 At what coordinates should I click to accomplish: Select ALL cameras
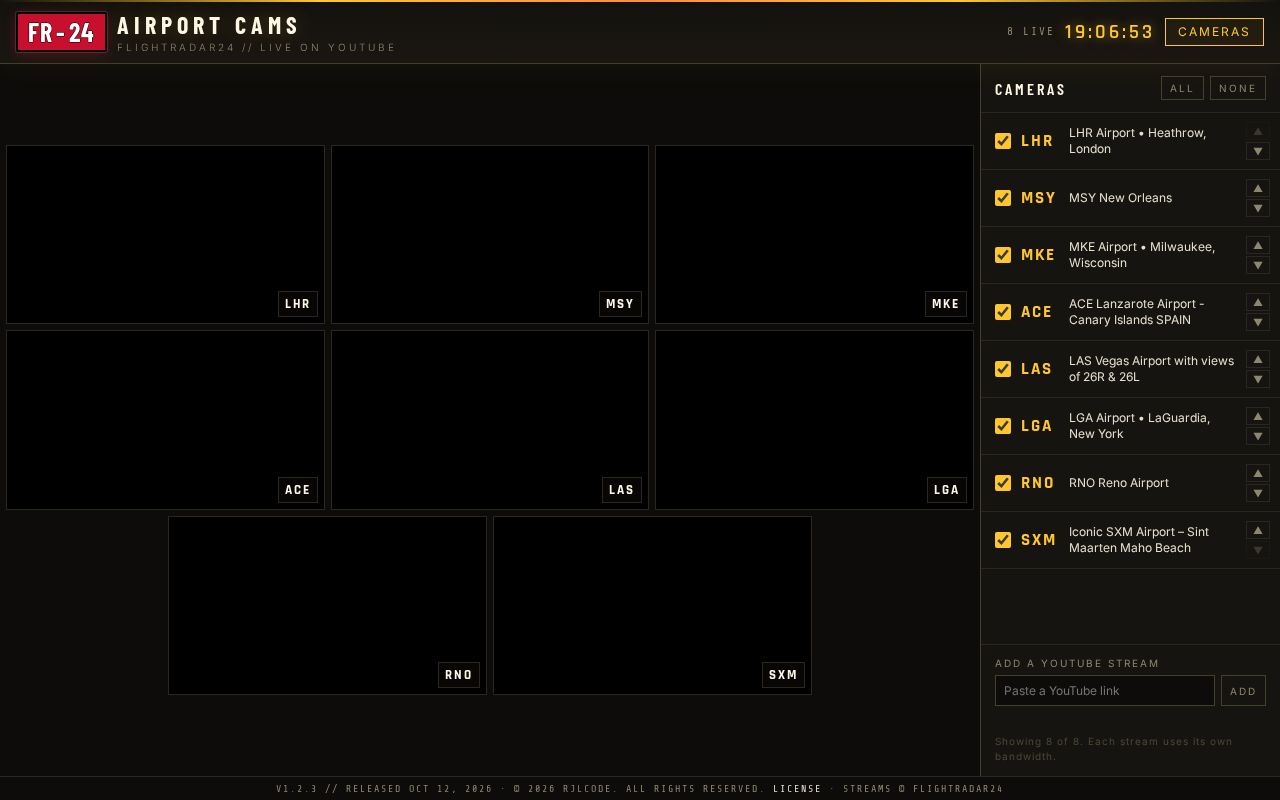pos(1182,88)
